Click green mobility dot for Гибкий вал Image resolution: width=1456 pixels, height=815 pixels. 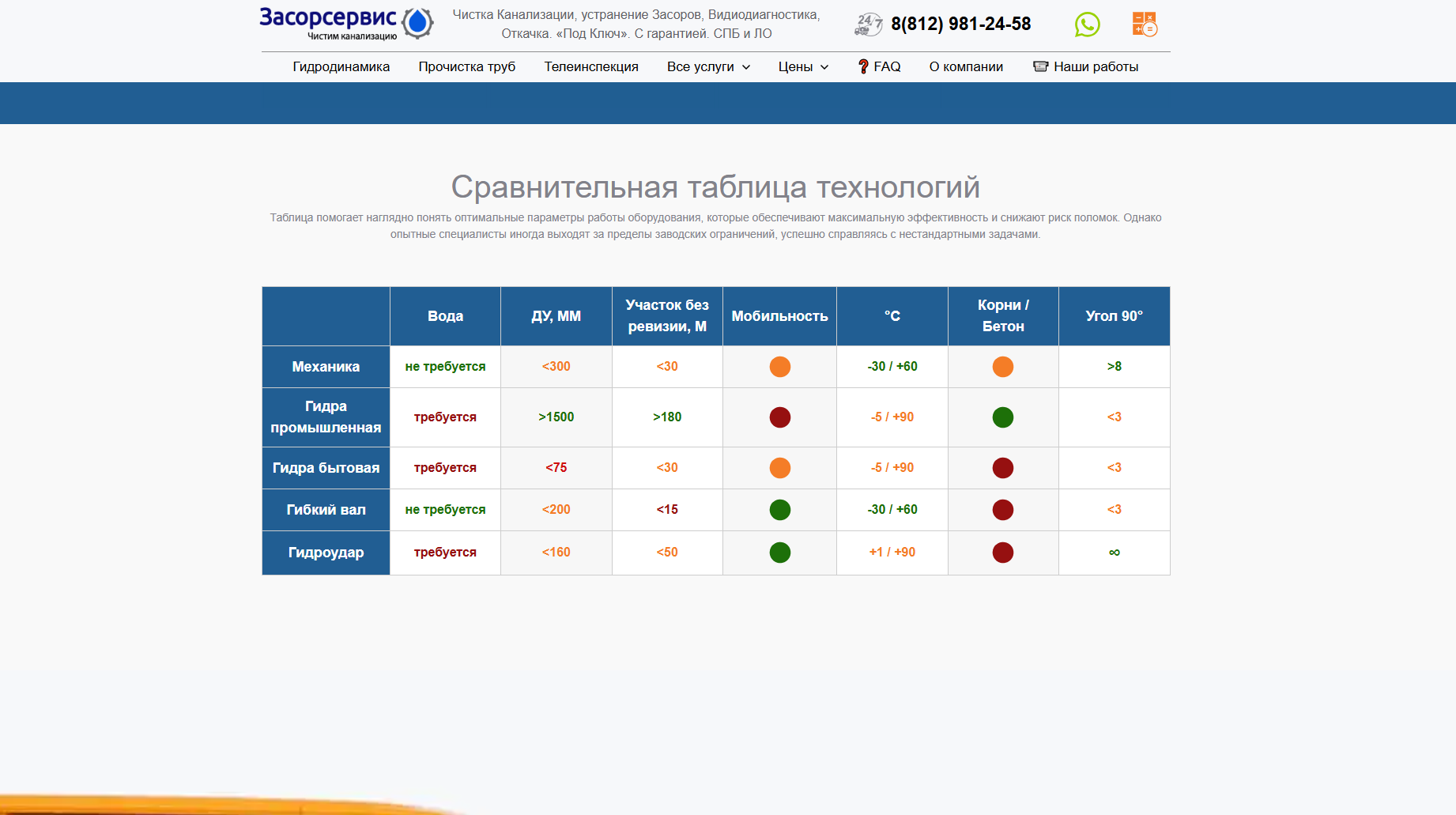pos(779,510)
